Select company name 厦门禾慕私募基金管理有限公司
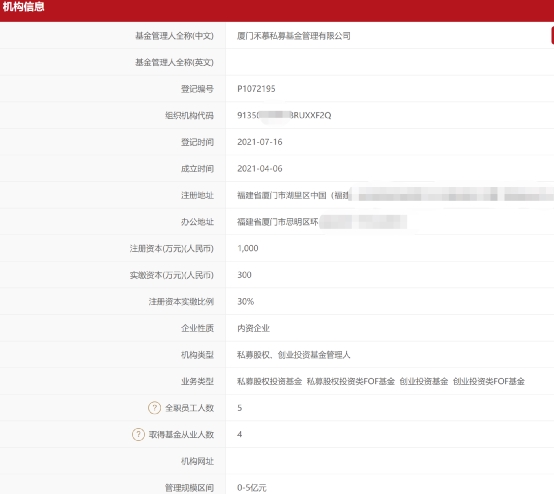This screenshot has width=554, height=494. coord(294,36)
